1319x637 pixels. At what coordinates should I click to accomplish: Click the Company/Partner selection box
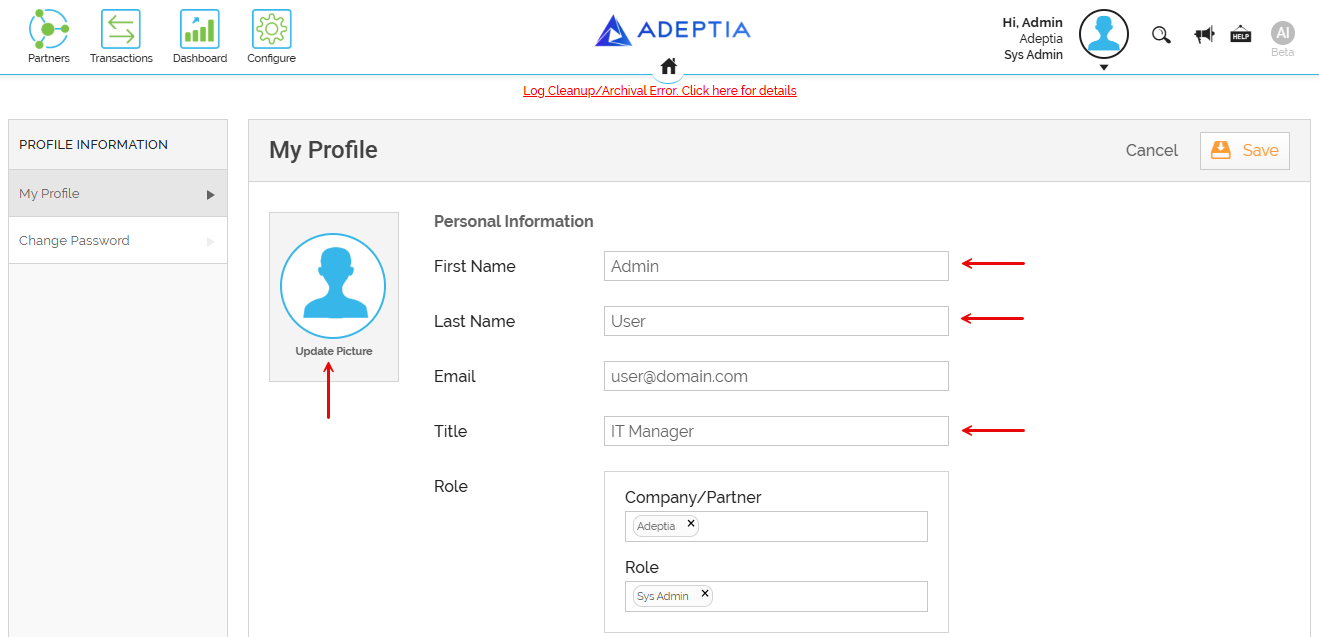pos(776,526)
